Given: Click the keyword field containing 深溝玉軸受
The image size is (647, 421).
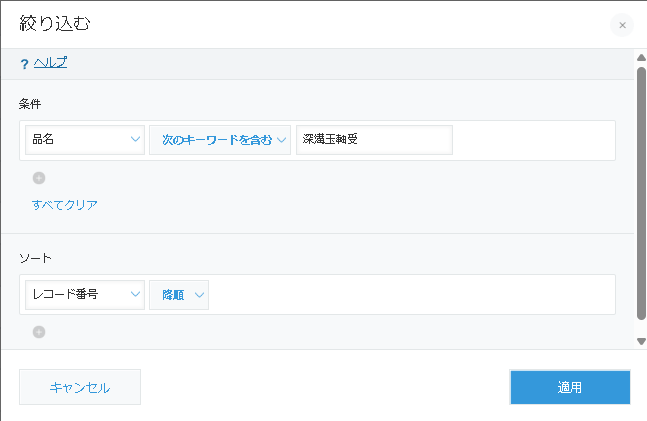Looking at the screenshot, I should [x=374, y=140].
